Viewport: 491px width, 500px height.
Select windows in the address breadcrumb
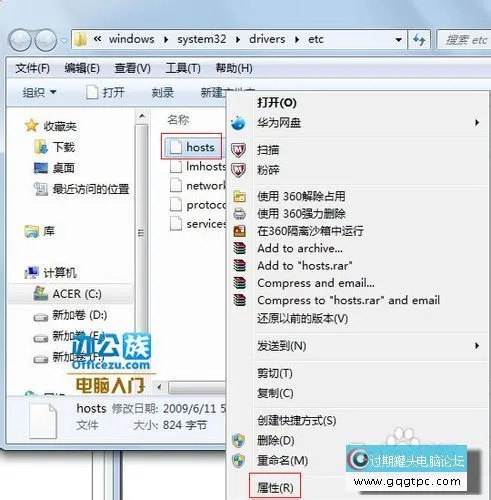(x=131, y=39)
